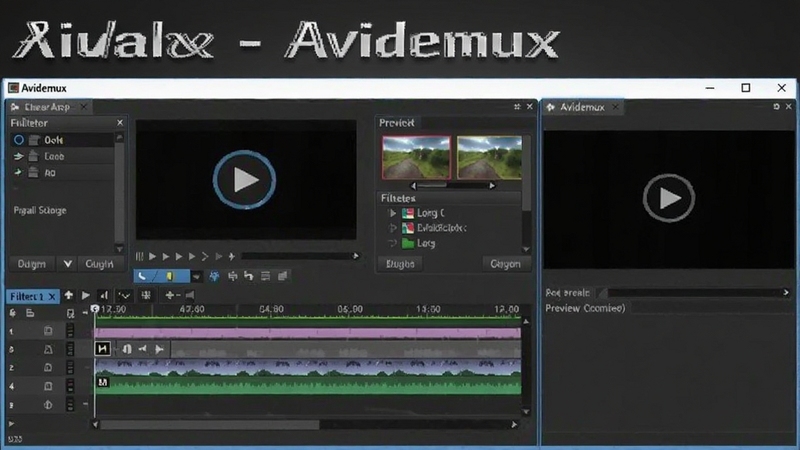
Task: Click the down arrow of the Filtetes panel scrollbar
Action: point(527,249)
